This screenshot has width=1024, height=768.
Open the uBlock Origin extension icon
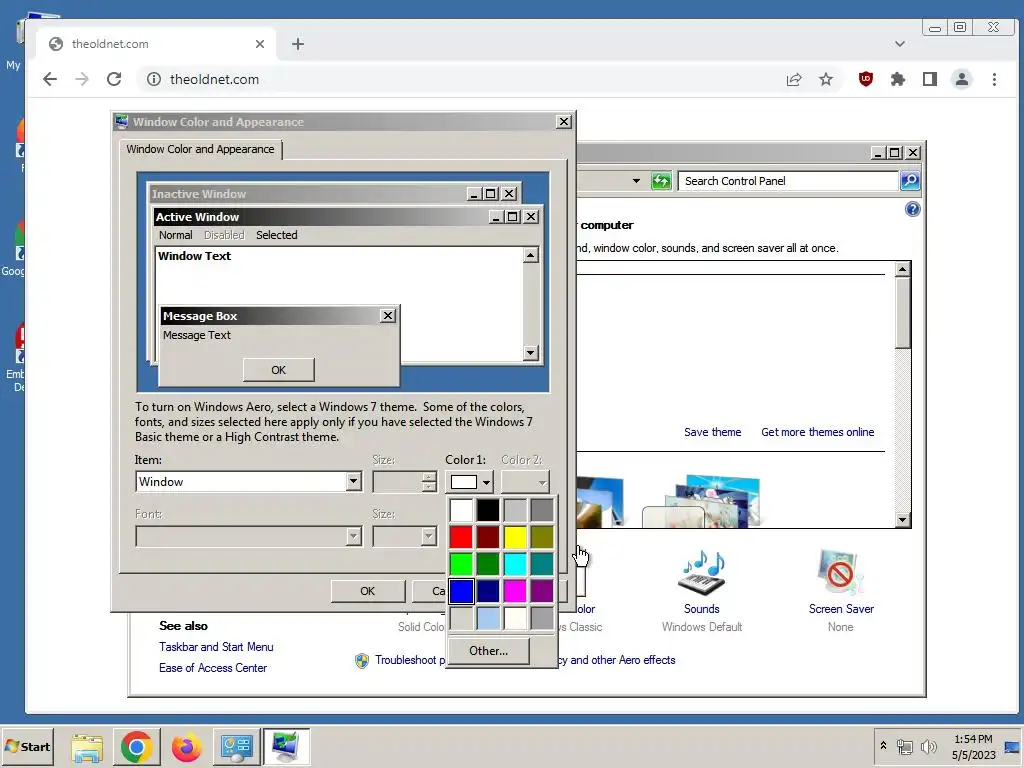(865, 79)
